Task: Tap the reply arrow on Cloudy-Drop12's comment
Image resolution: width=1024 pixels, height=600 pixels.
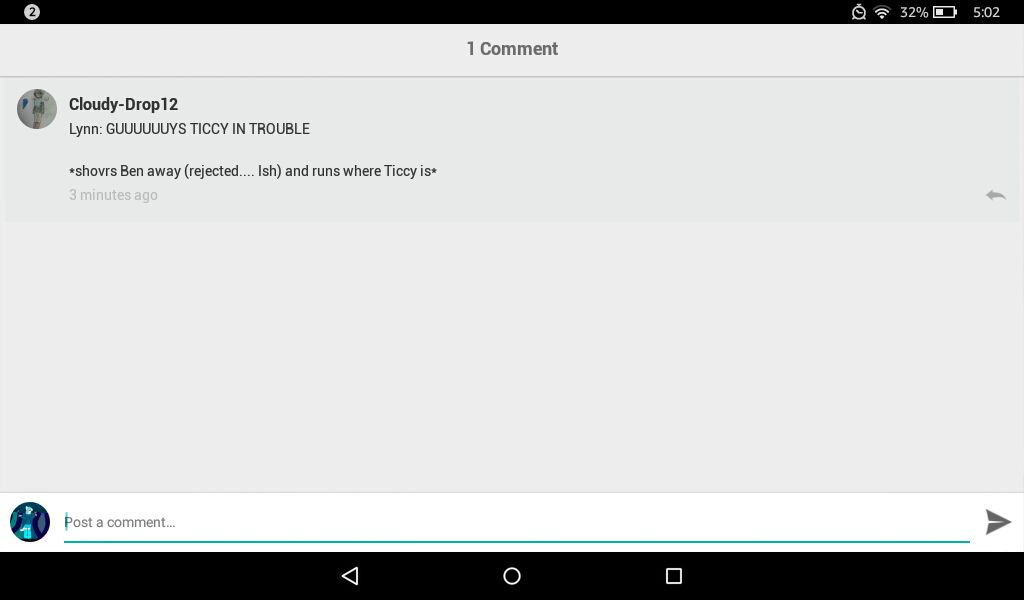Action: 995,195
